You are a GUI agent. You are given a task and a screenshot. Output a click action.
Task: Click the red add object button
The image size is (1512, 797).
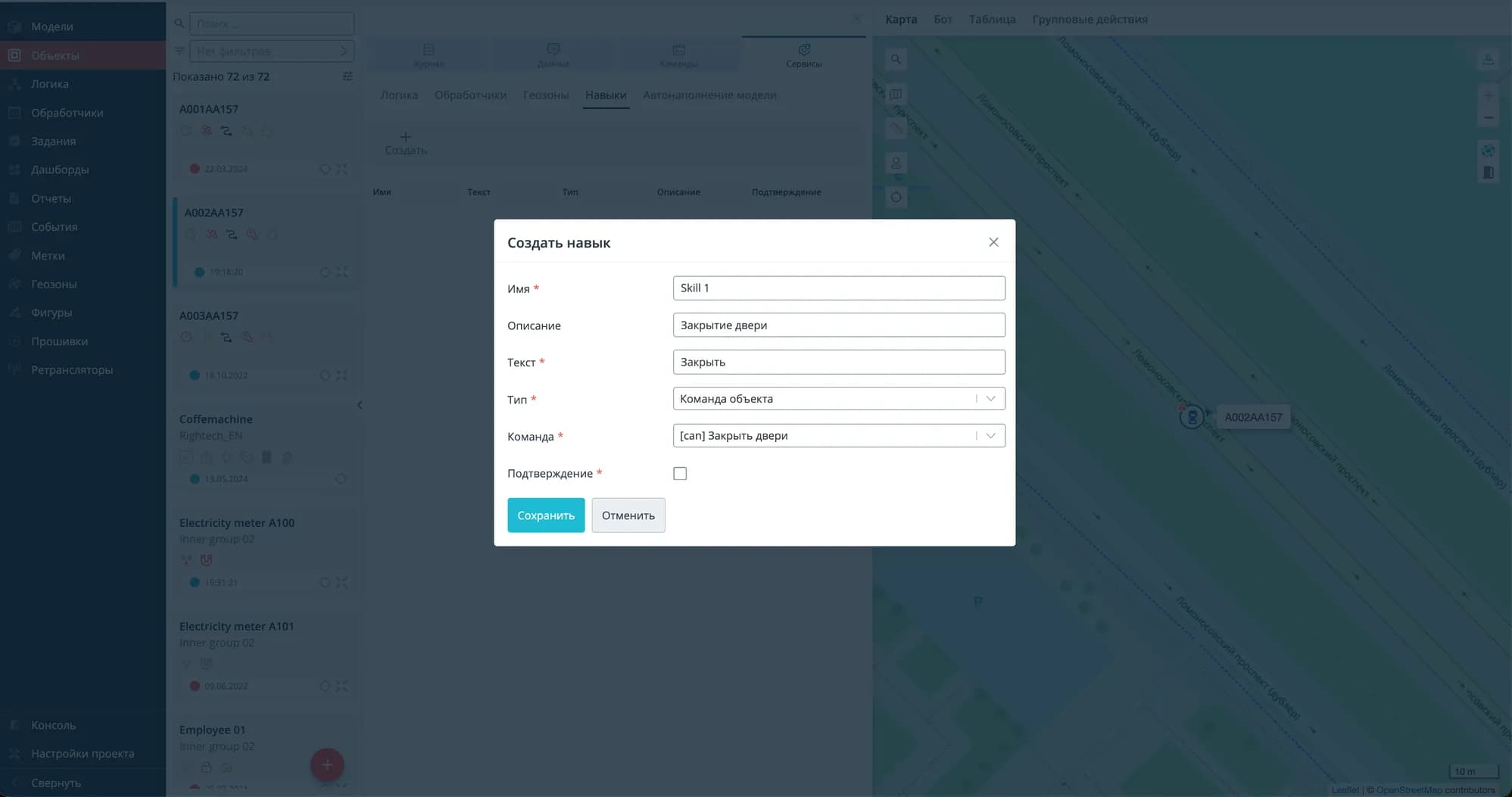(x=327, y=764)
